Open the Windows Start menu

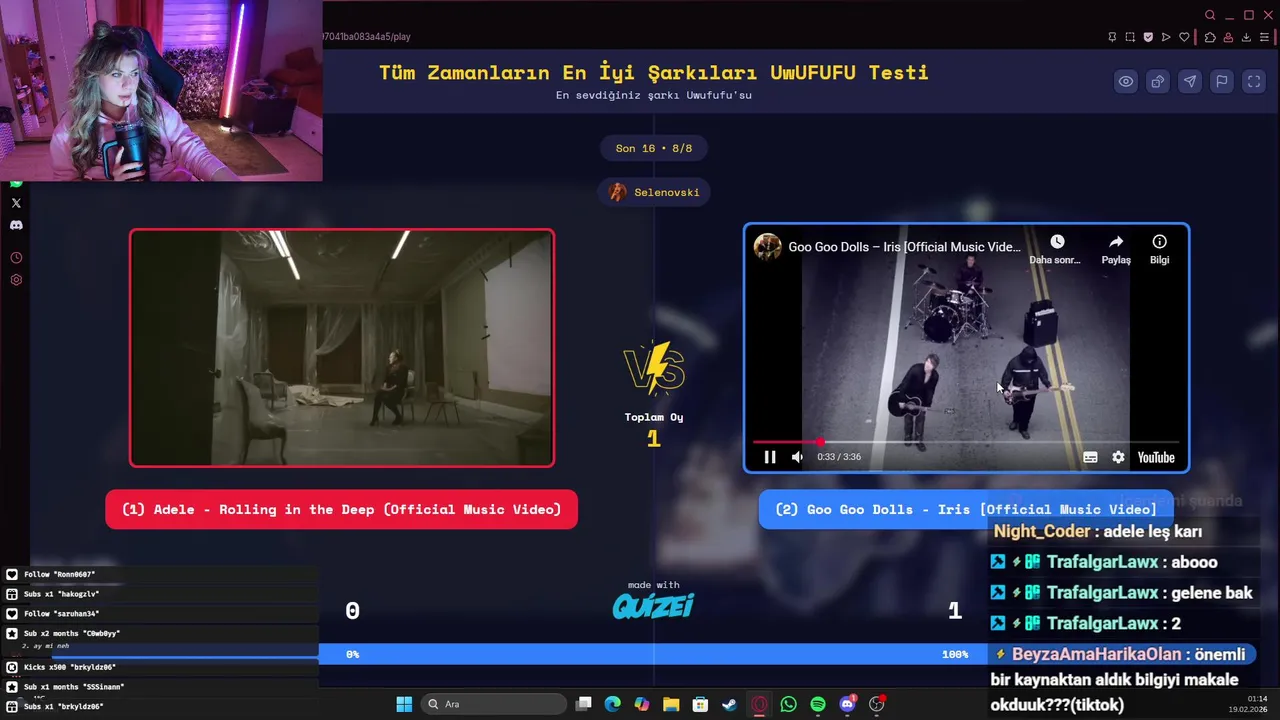click(x=404, y=704)
